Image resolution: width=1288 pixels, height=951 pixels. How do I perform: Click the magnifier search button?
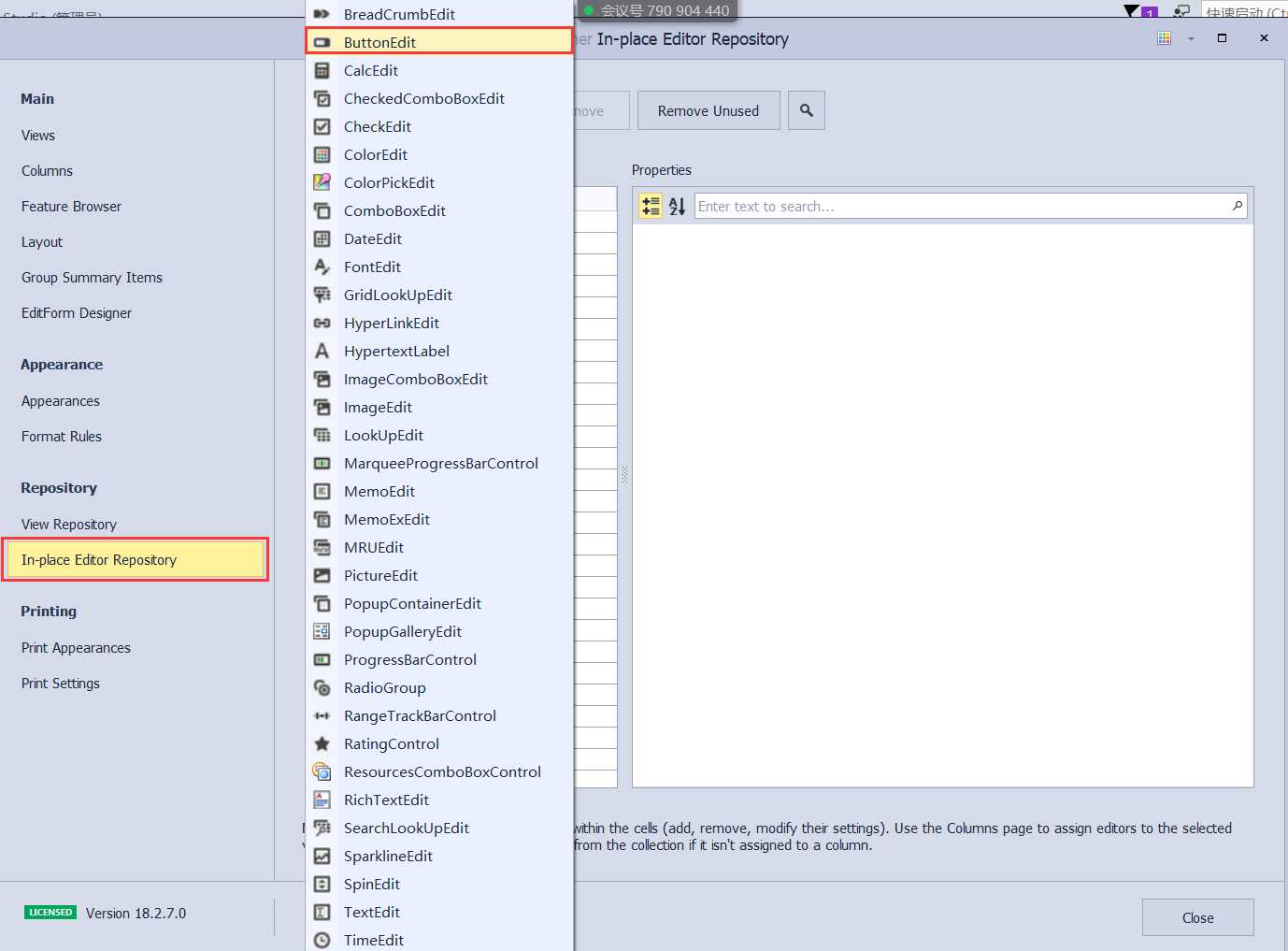807,110
